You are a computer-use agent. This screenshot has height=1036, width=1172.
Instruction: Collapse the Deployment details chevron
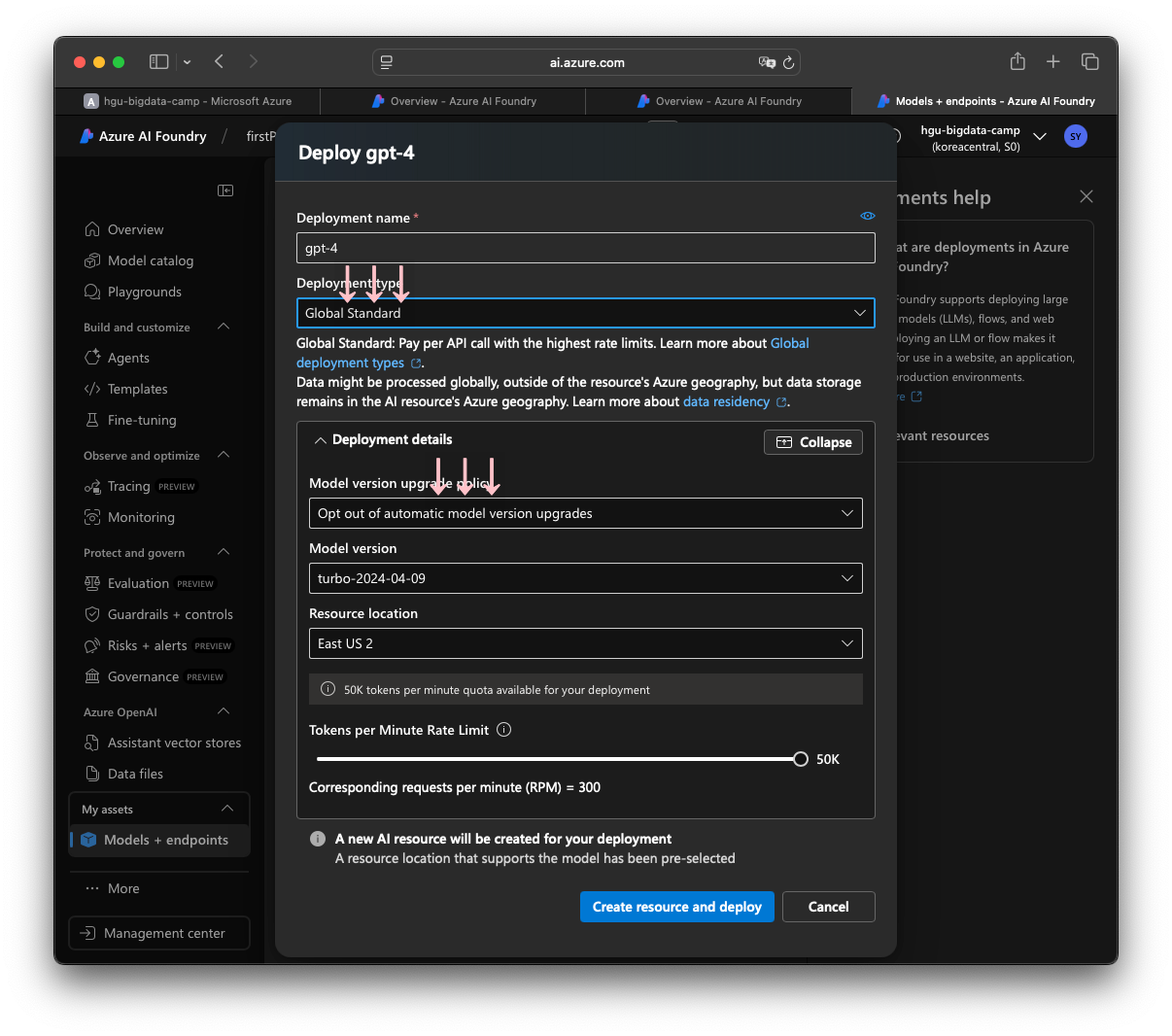pyautogui.click(x=320, y=440)
